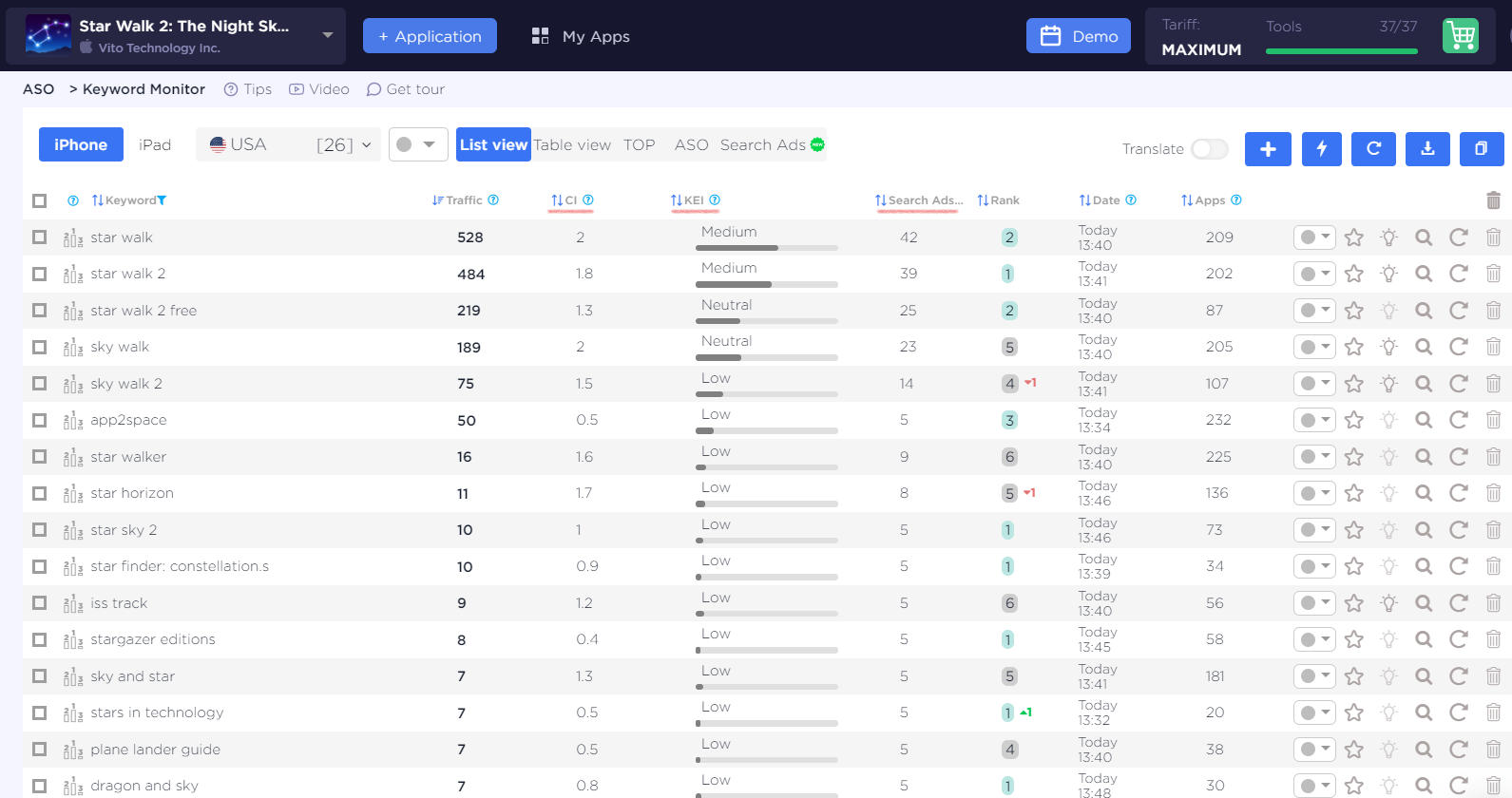Viewport: 1512px width, 798px height.
Task: Open the Tips link
Action: (x=248, y=89)
